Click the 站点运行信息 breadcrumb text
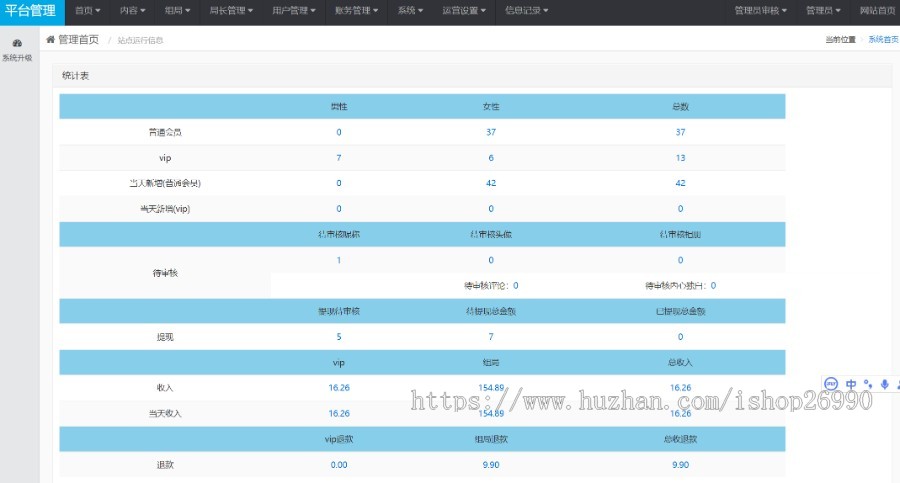 (141, 40)
